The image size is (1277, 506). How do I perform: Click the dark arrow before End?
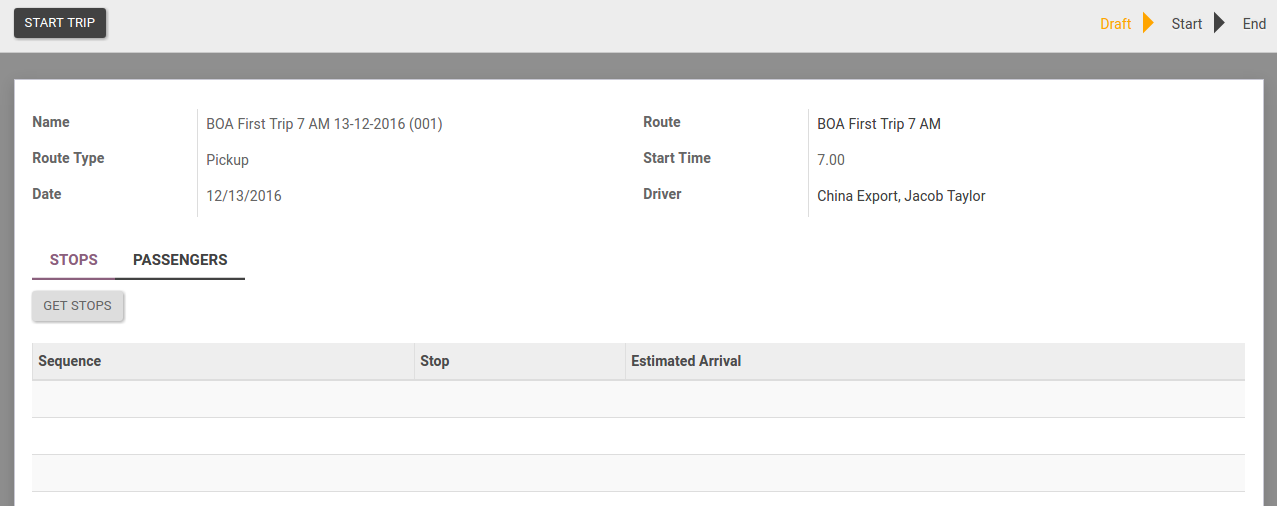pos(1219,23)
